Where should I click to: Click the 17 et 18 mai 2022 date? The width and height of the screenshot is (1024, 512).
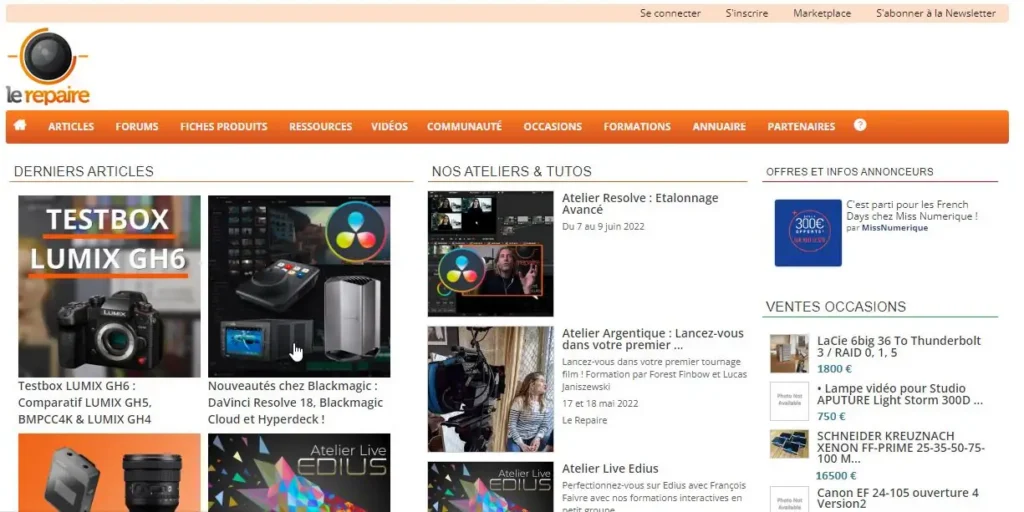600,404
